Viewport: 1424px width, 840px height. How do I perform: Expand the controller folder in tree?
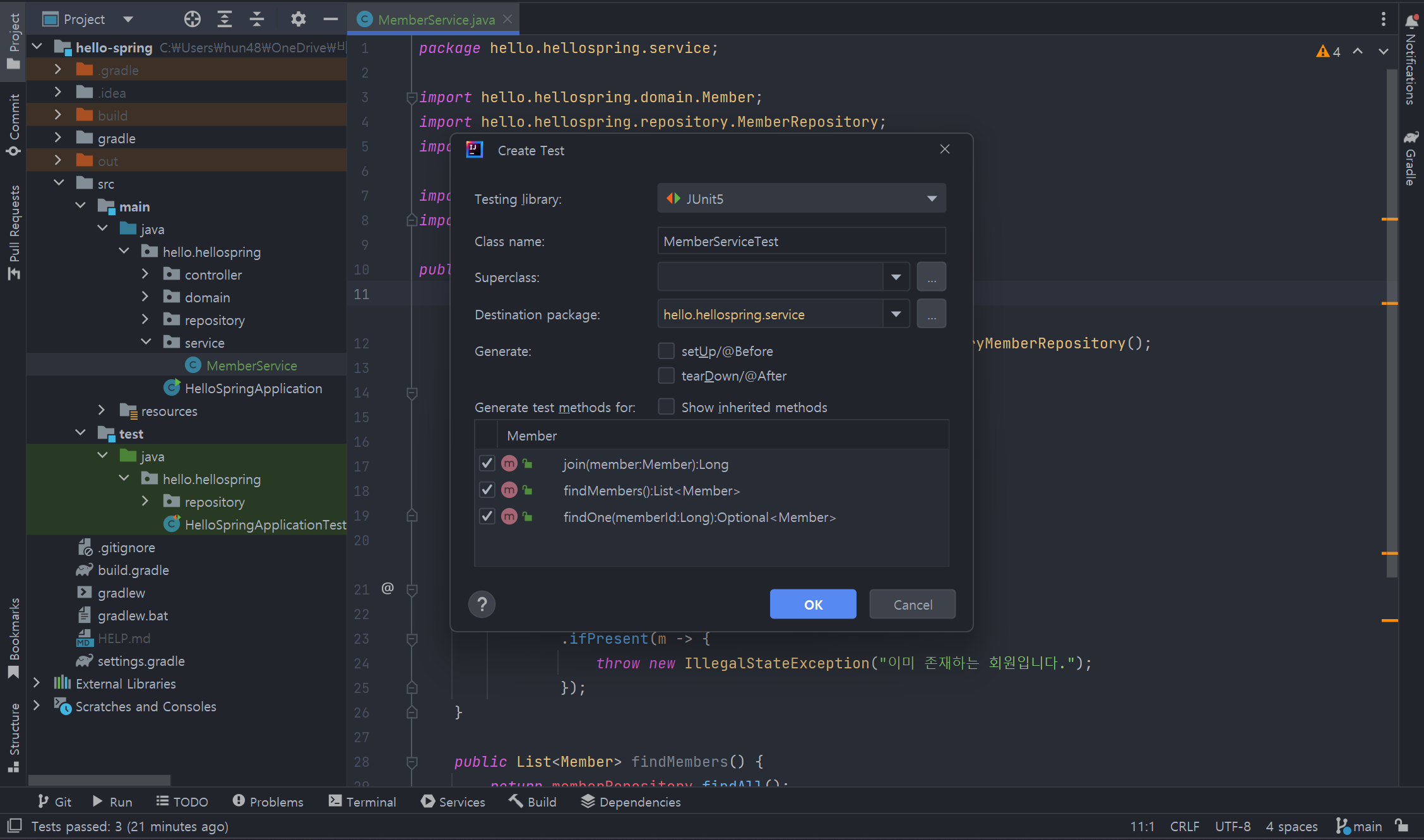[145, 275]
